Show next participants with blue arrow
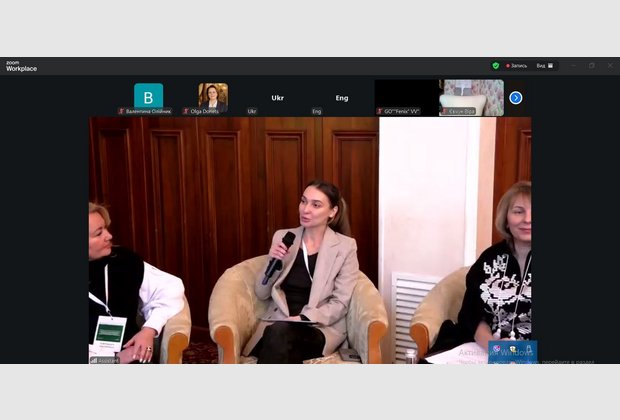 click(x=516, y=98)
